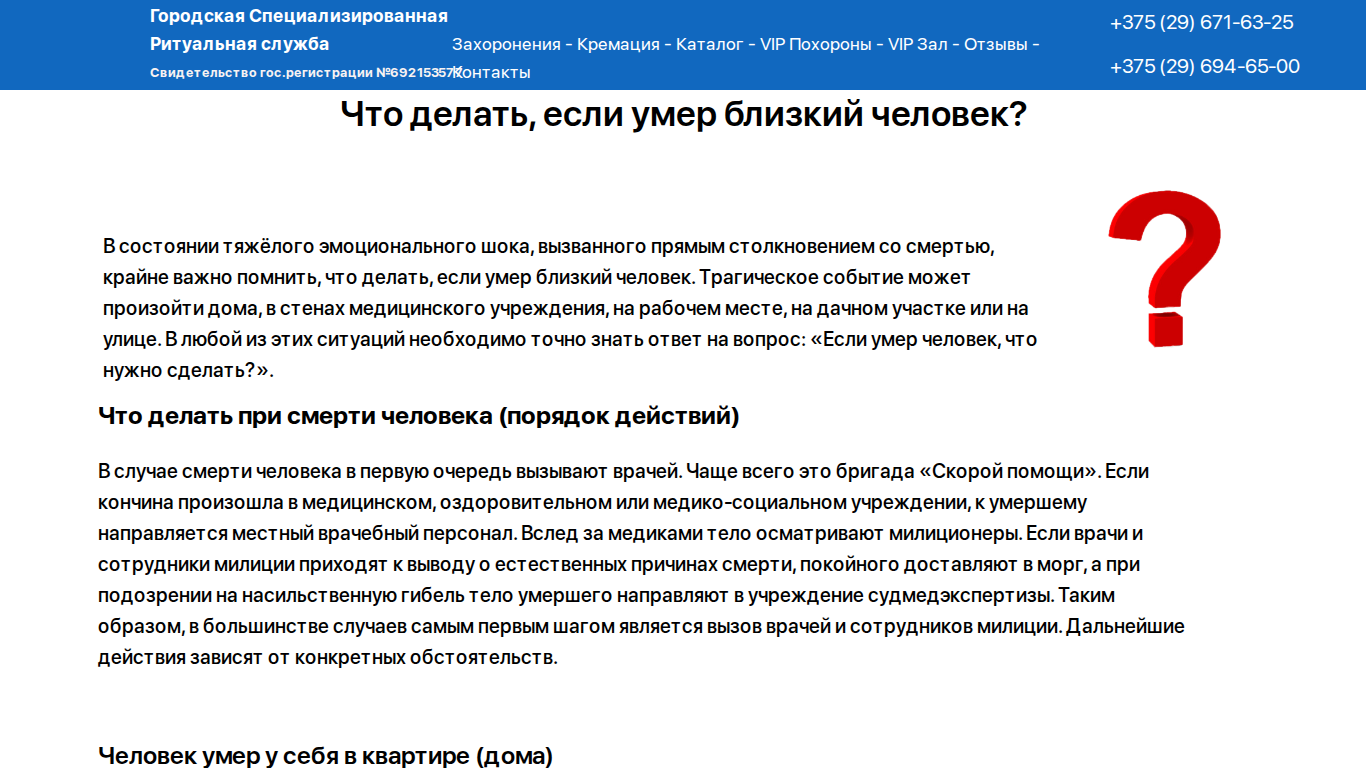1366x768 pixels.
Task: Open the Каталог menu item
Action: tap(710, 44)
